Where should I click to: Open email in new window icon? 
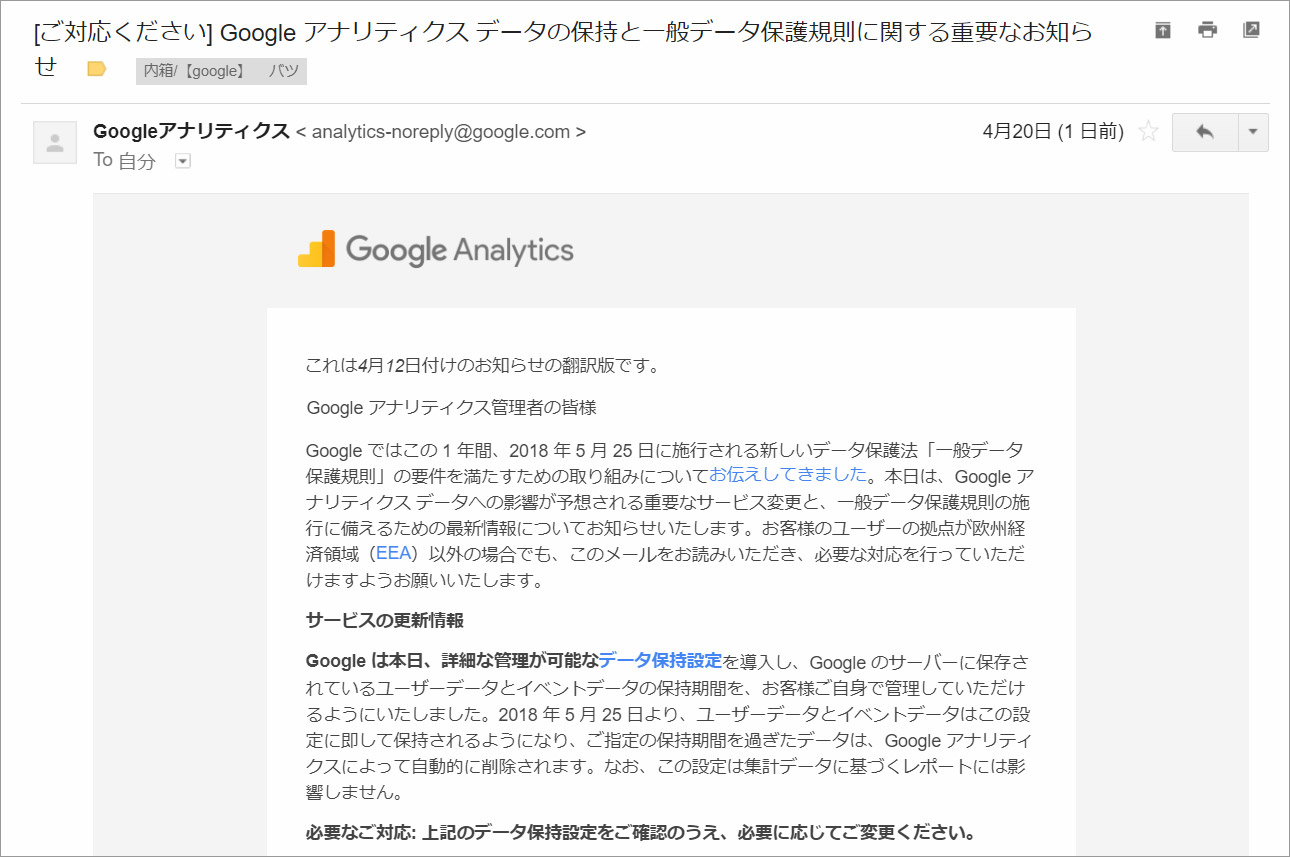point(1251,30)
